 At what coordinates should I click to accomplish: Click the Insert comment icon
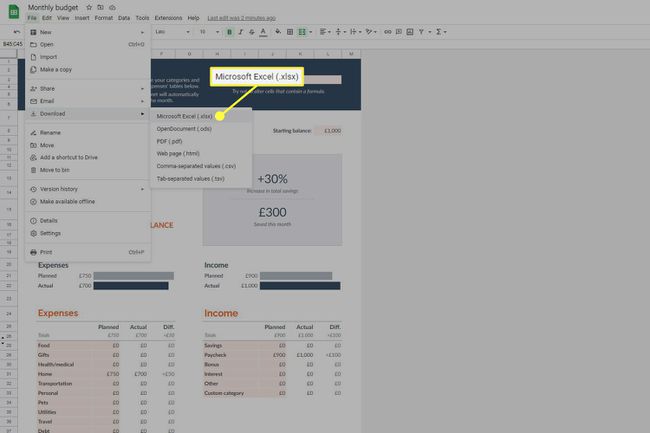click(399, 32)
